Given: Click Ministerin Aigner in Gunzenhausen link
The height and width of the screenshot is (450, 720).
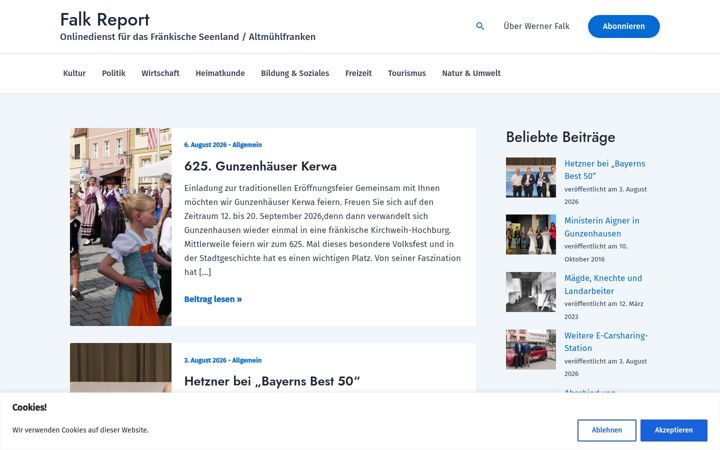Looking at the screenshot, I should tap(602, 227).
